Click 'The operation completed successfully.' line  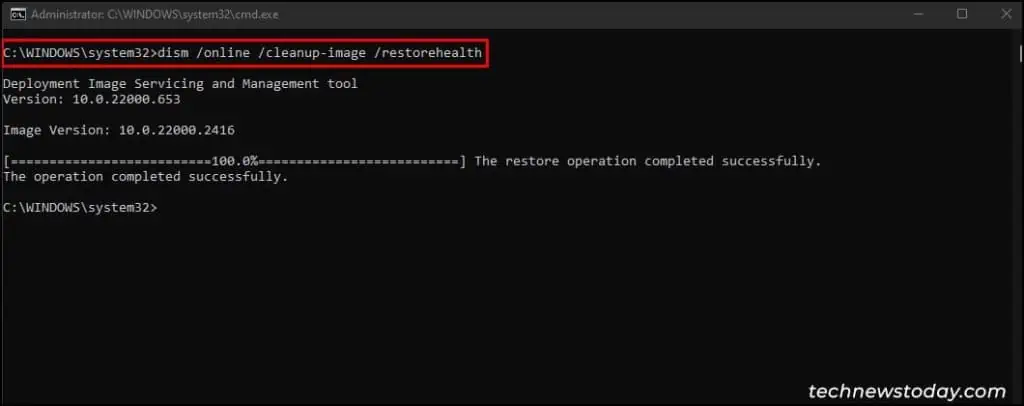pos(145,176)
